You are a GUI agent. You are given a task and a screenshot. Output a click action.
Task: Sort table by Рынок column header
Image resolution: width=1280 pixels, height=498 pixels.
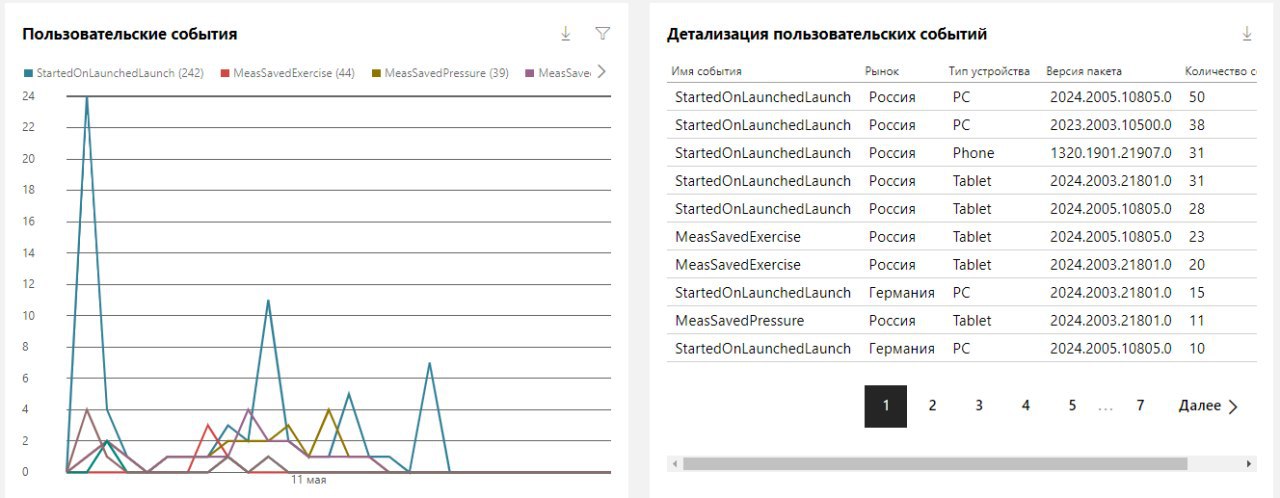click(x=882, y=72)
